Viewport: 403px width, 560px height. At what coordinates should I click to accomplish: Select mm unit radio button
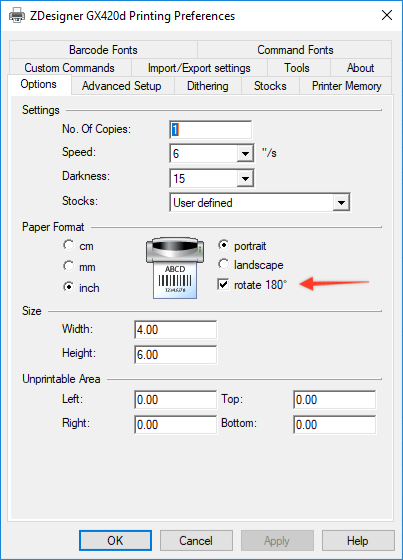(x=68, y=266)
